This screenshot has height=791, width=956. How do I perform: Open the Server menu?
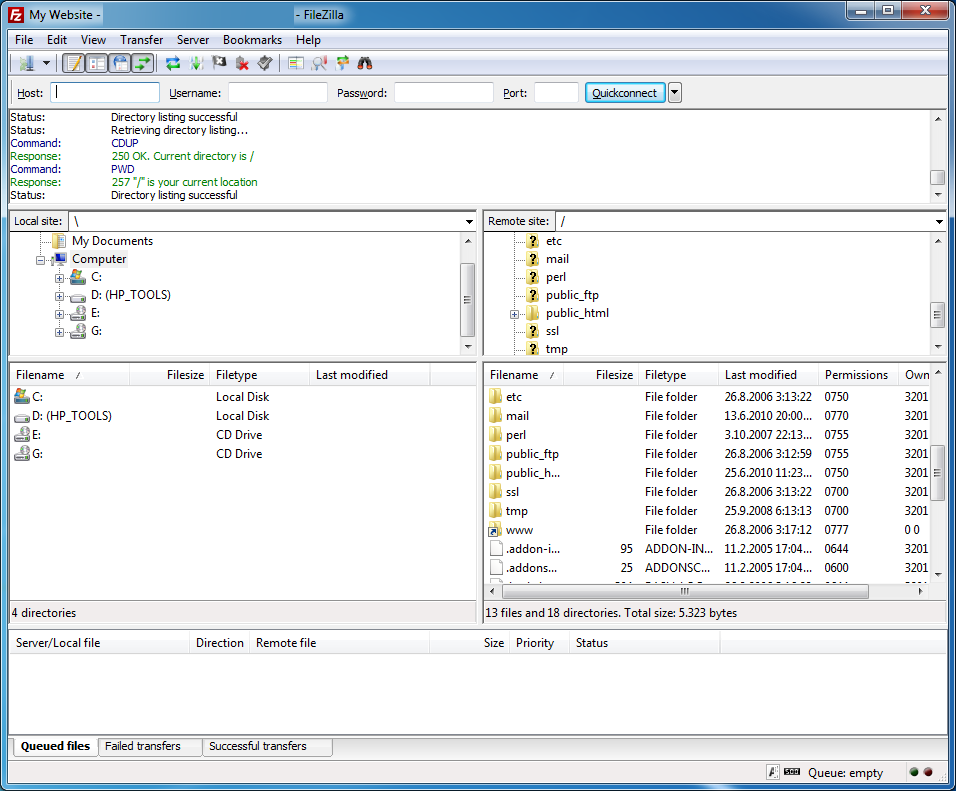(193, 40)
